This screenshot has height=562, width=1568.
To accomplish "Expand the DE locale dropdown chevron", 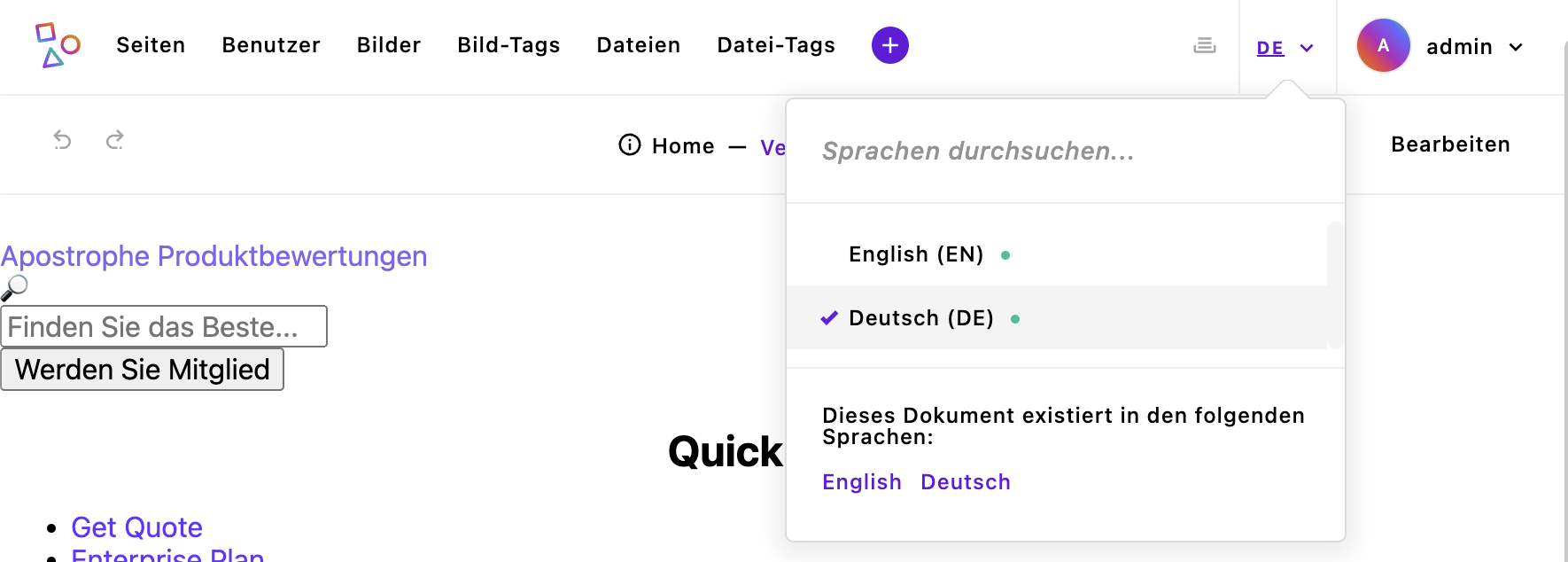I will click(1306, 48).
